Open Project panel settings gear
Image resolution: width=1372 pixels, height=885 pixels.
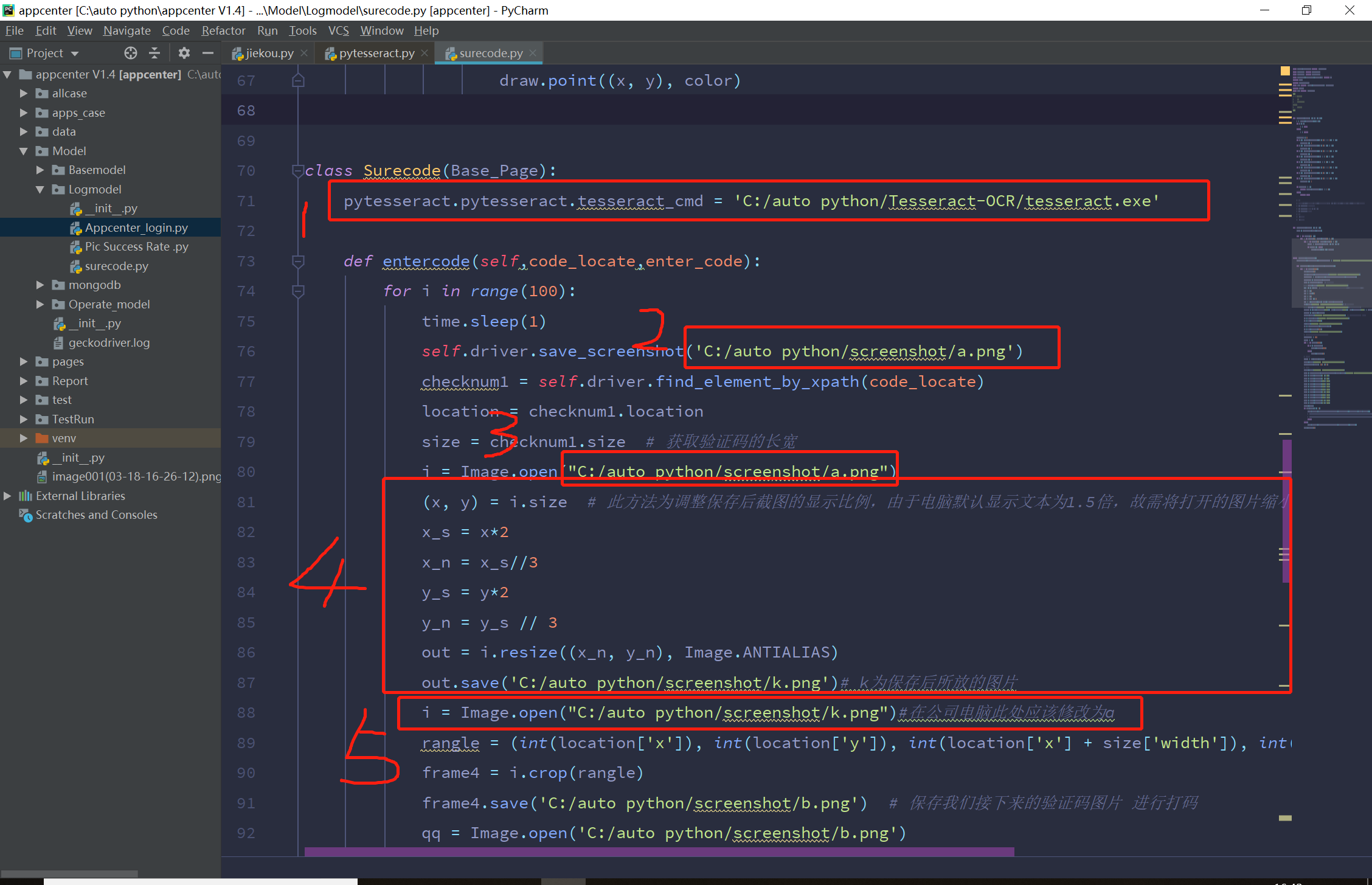pyautogui.click(x=184, y=53)
